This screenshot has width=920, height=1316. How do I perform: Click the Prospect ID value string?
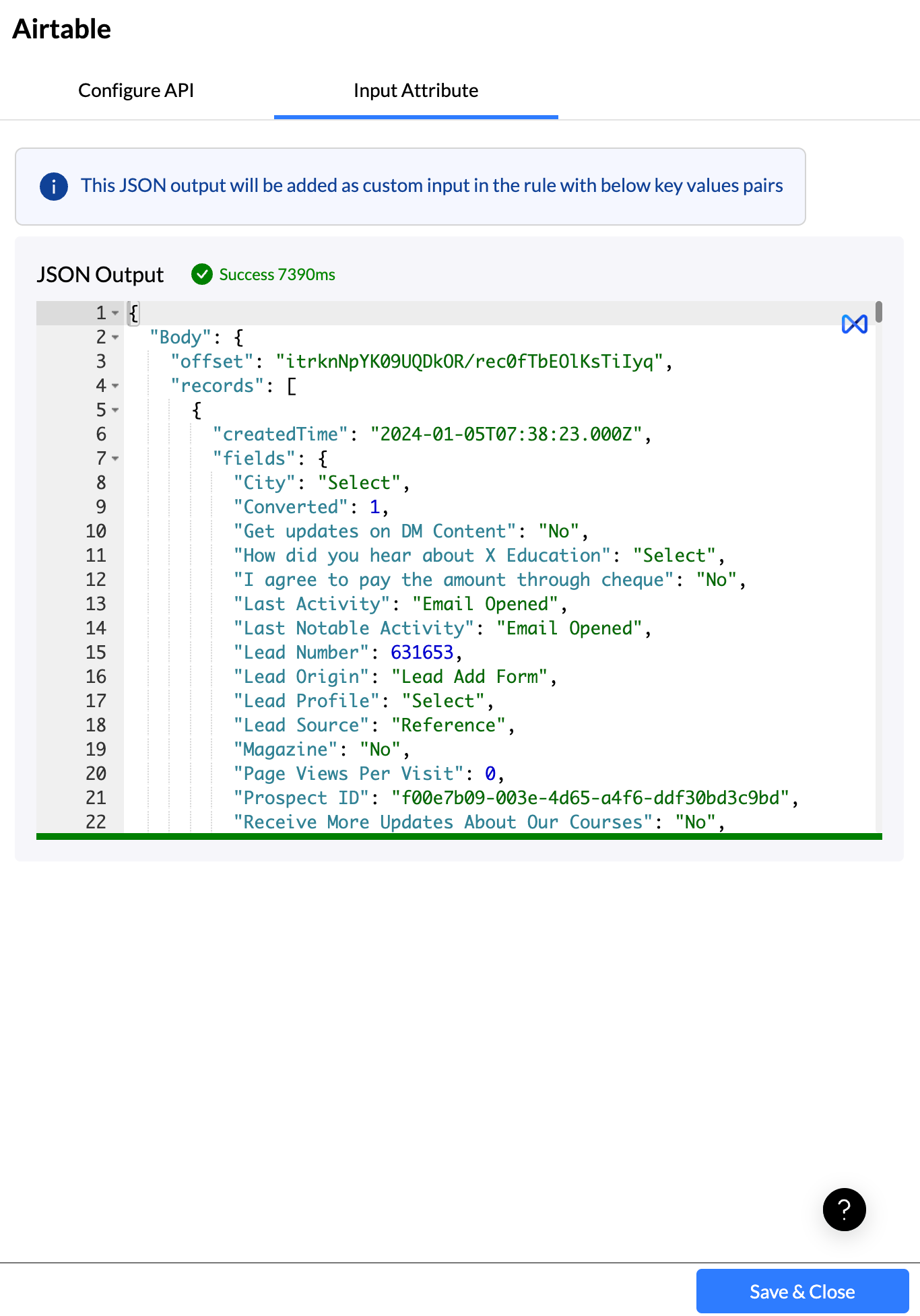pos(590,798)
